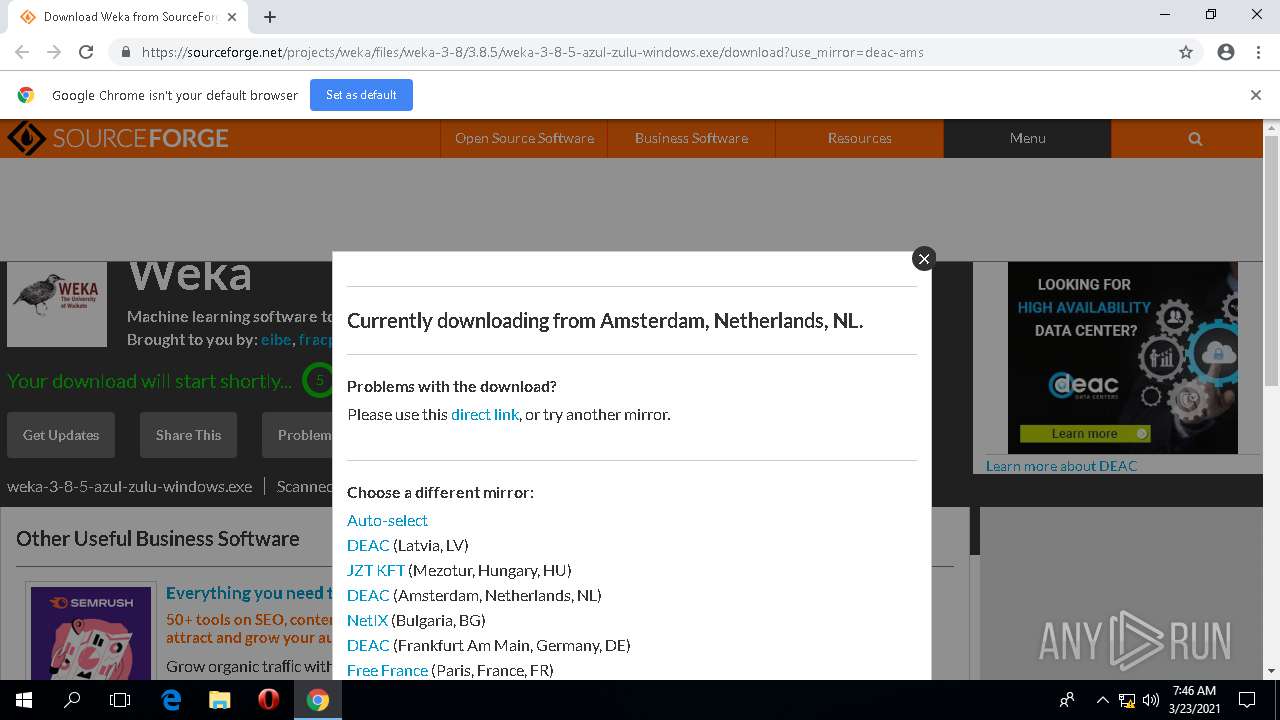
Task: Open Task View on the taskbar
Action: point(120,700)
